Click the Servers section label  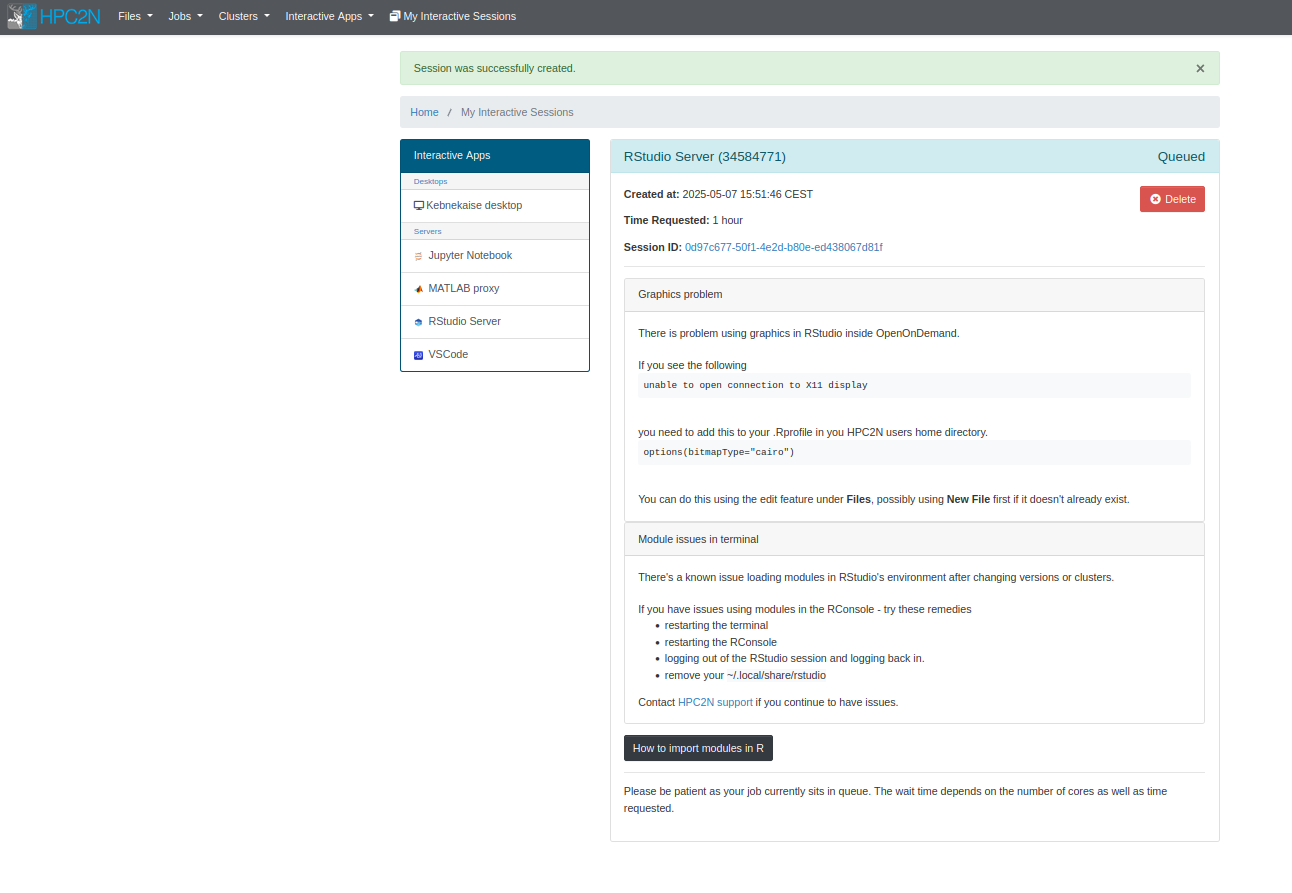tap(427, 231)
